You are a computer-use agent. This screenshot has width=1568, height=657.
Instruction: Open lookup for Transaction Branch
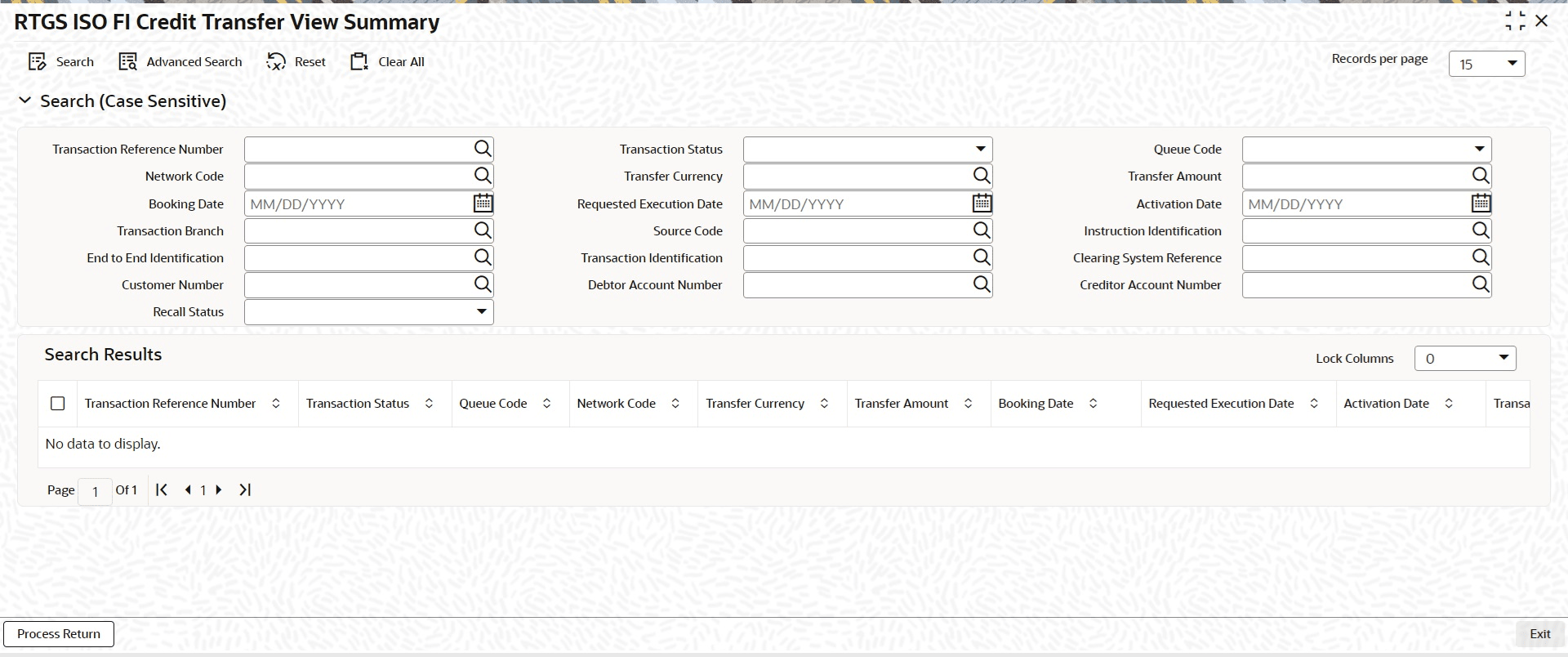(x=483, y=230)
